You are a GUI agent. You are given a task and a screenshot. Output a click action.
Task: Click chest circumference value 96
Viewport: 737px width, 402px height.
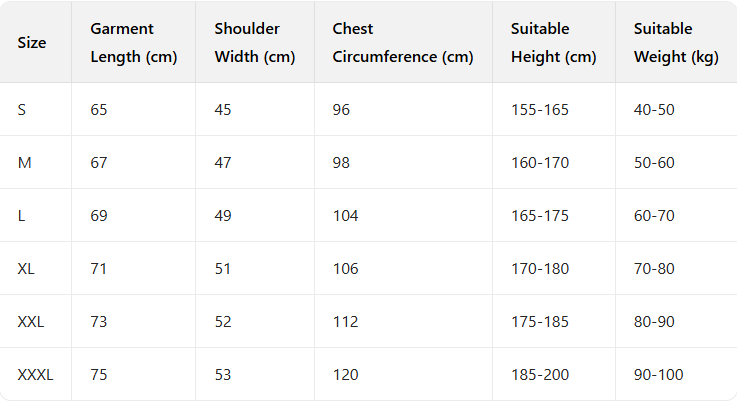click(341, 110)
